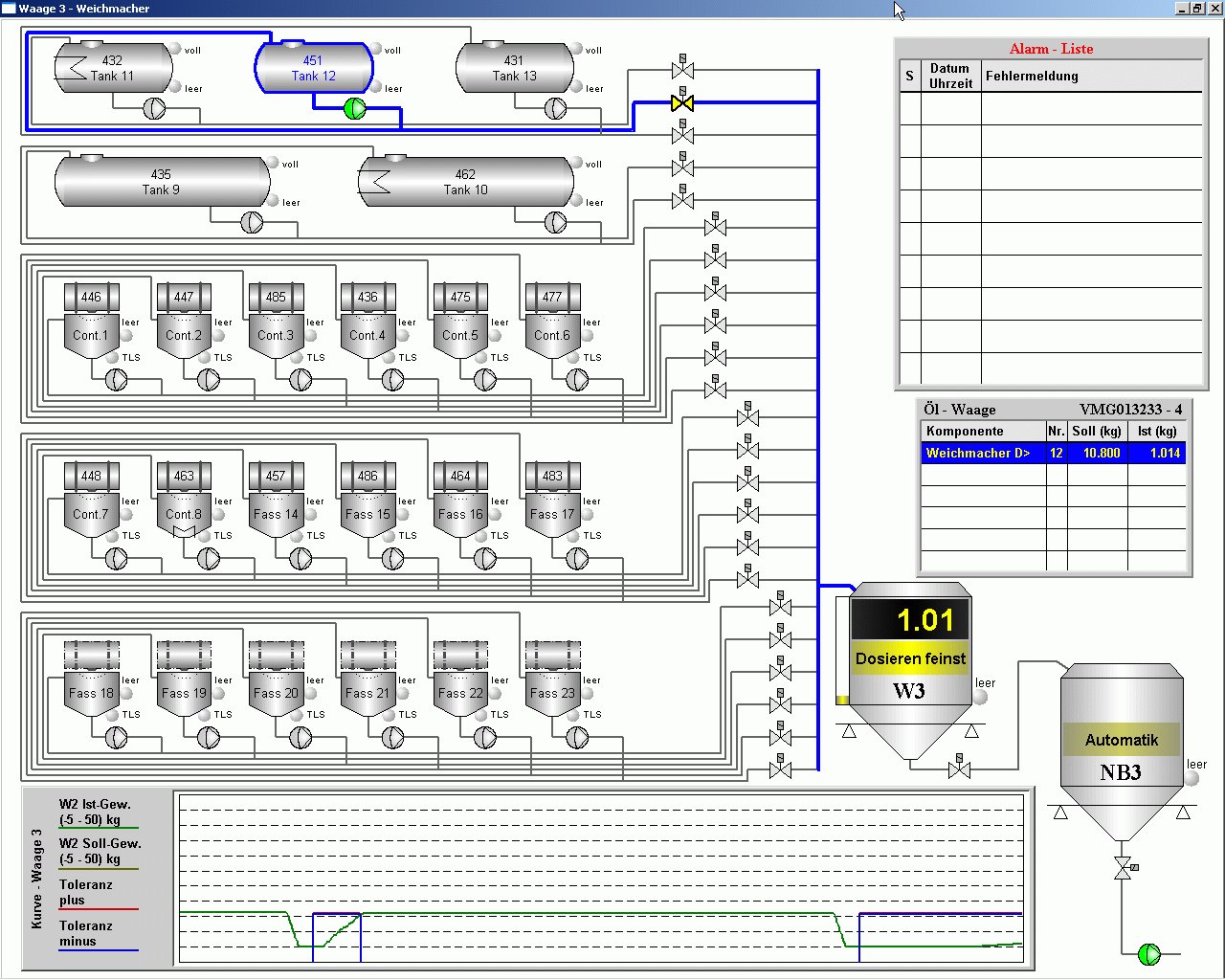Click the pump under Fass 17
Screen dimensions: 1225x980
pos(577,559)
